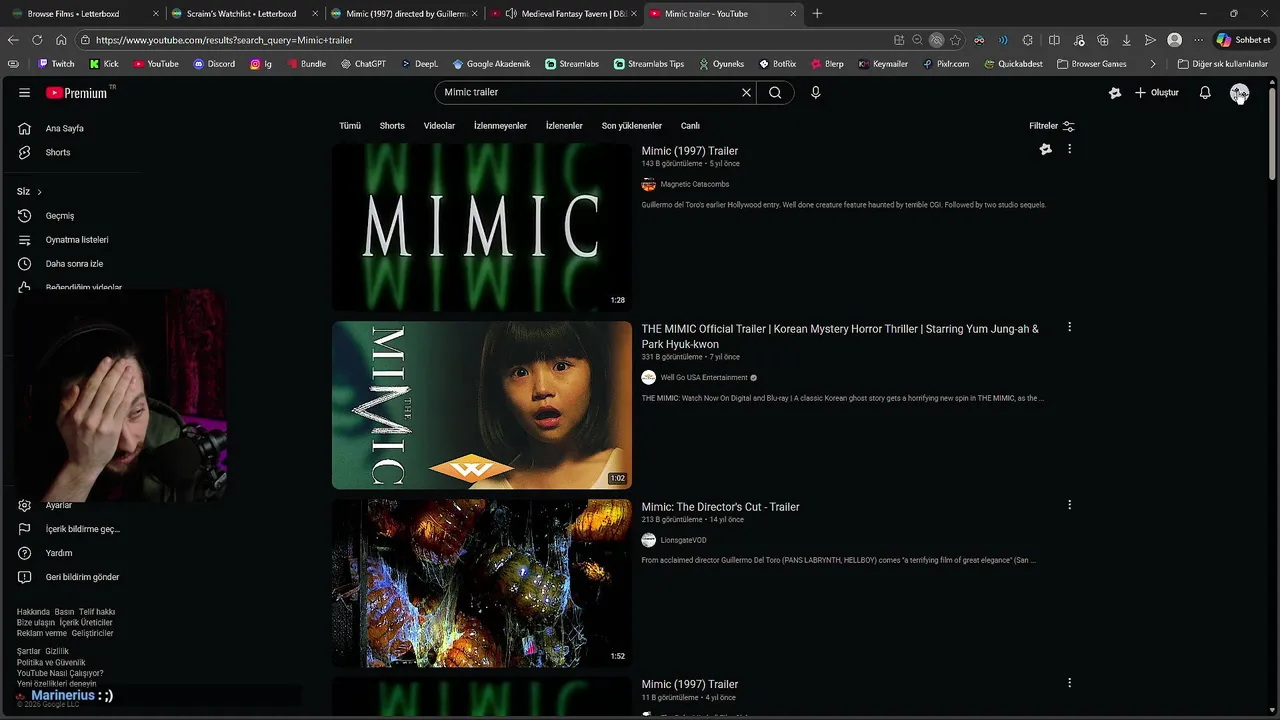Open Well Go USA Entertainment channel

pos(704,378)
